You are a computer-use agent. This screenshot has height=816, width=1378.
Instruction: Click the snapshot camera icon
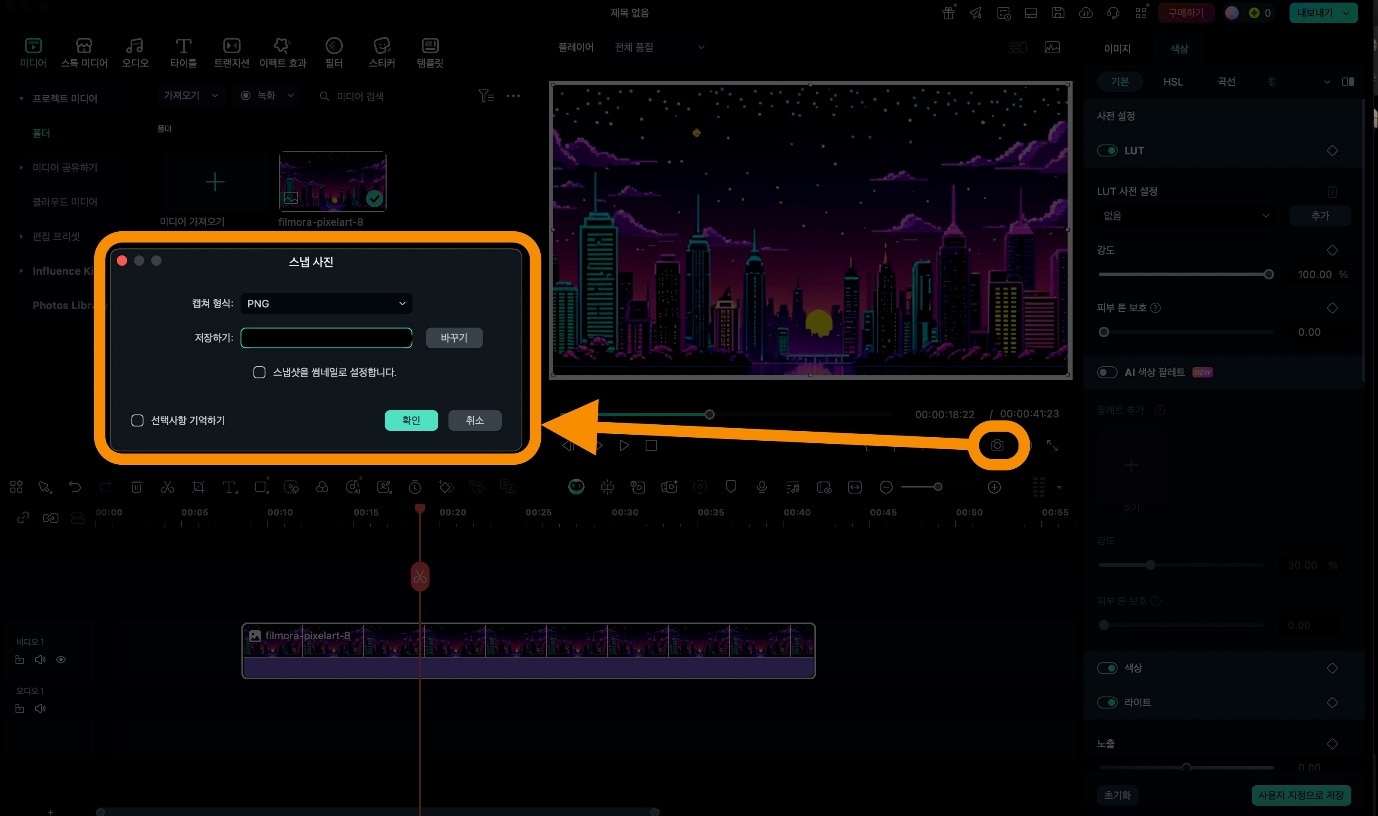997,446
